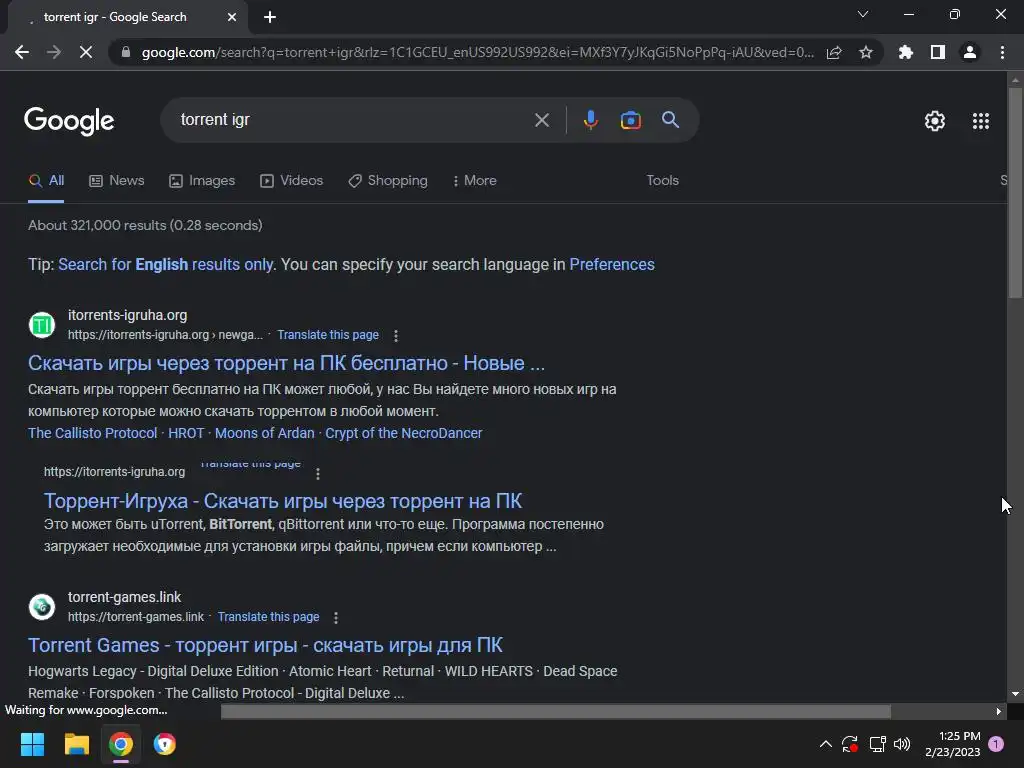Open the network status tray icon
1024x768 pixels.
coord(877,744)
